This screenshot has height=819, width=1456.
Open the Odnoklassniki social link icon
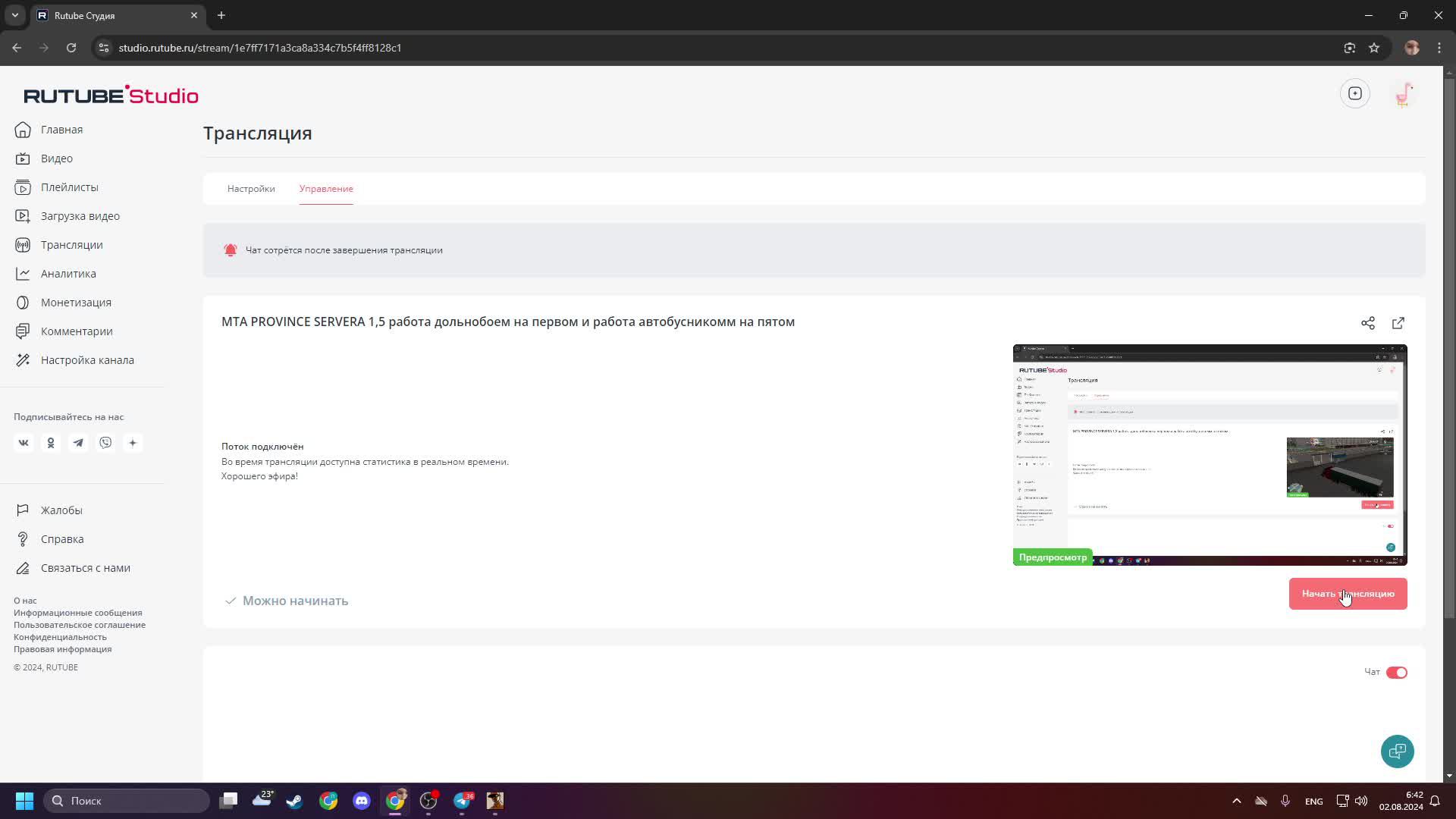click(x=51, y=443)
